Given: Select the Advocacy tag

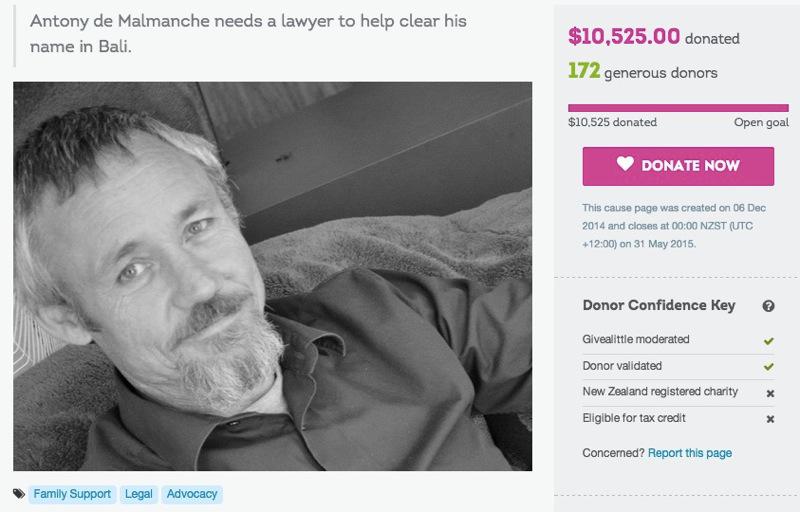Looking at the screenshot, I should tap(191, 494).
